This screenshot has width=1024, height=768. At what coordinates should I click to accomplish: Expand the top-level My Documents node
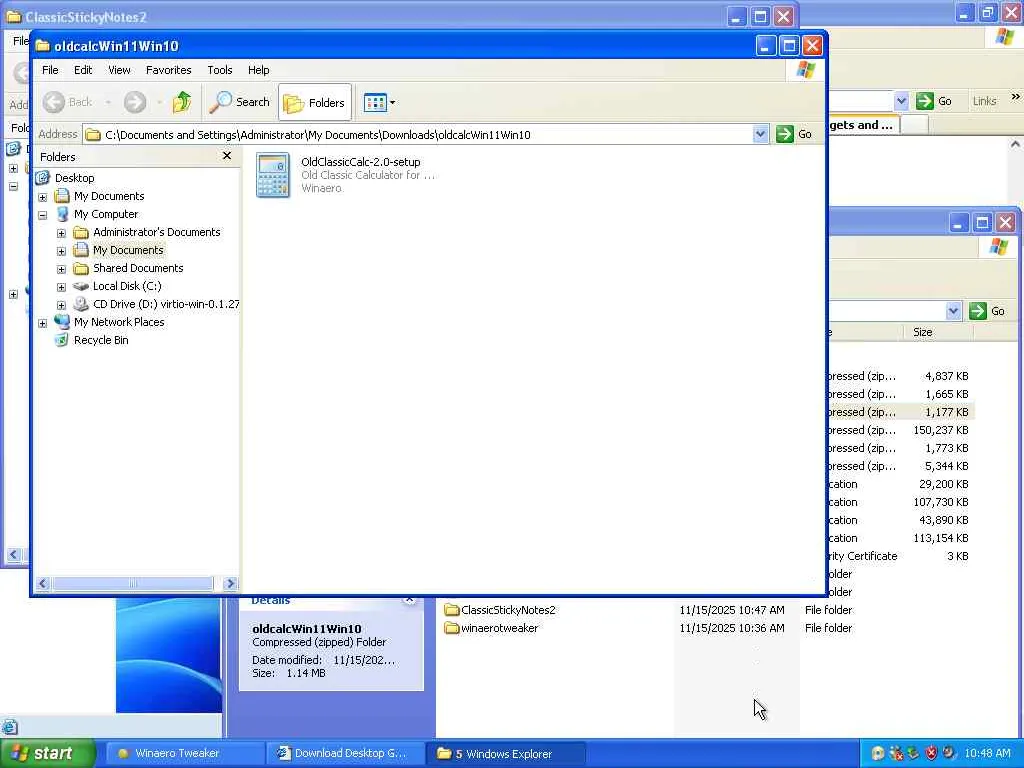coord(42,197)
